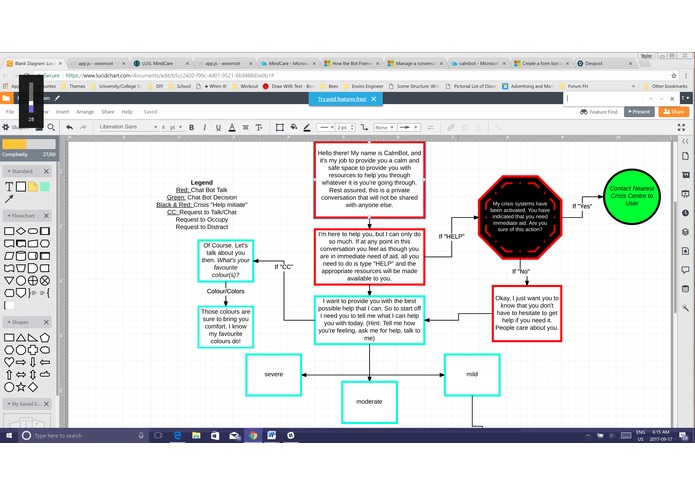Open Word from the taskbar
Image resolution: width=695 pixels, height=494 pixels.
click(x=271, y=436)
